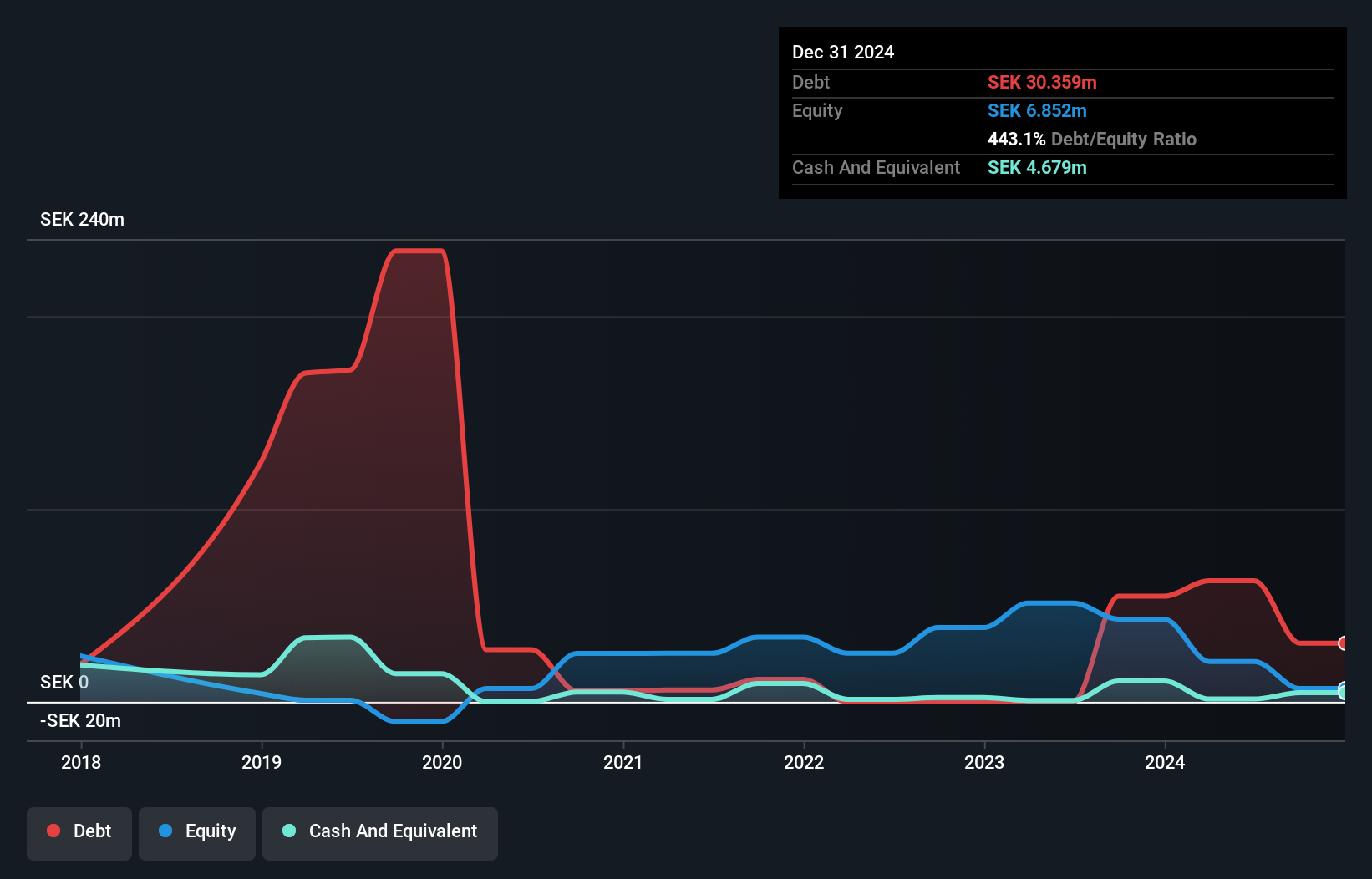The height and width of the screenshot is (879, 1372).
Task: Toggle the Equity series legend button
Action: coord(197,833)
